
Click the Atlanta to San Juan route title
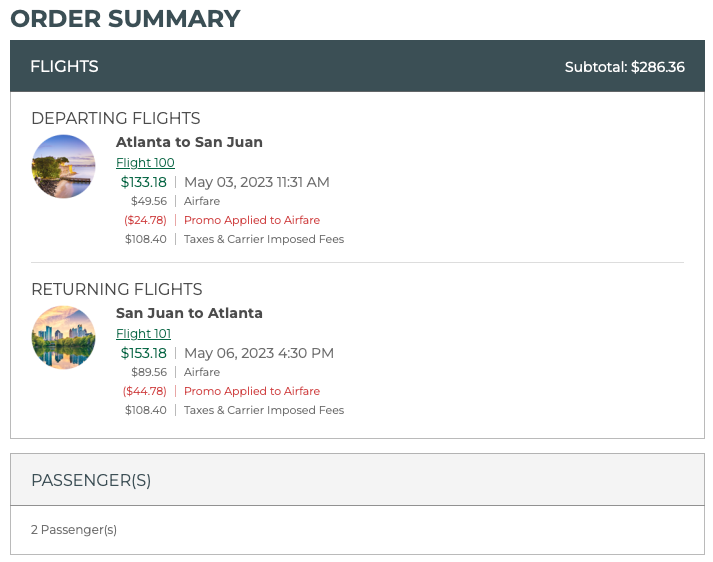[x=189, y=142]
